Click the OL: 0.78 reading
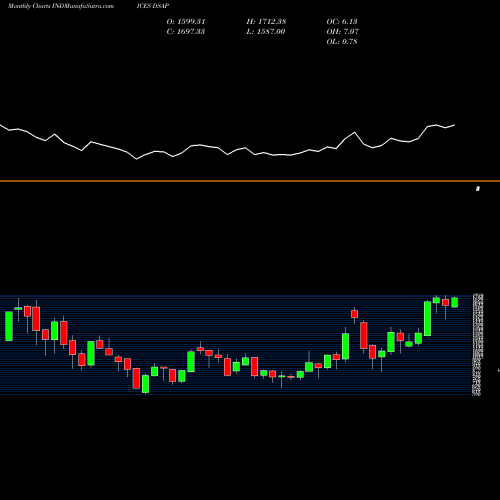 [342, 42]
